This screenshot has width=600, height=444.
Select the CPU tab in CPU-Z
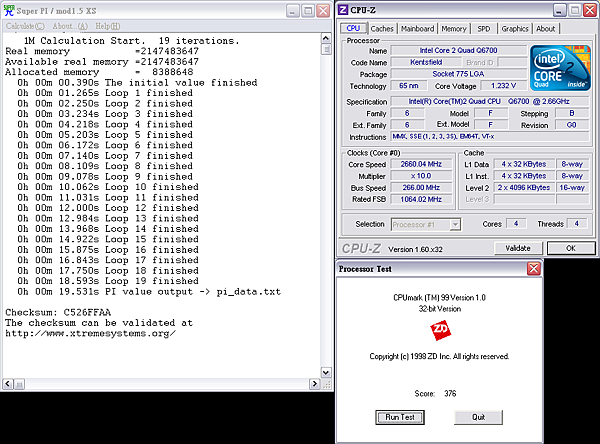click(353, 28)
